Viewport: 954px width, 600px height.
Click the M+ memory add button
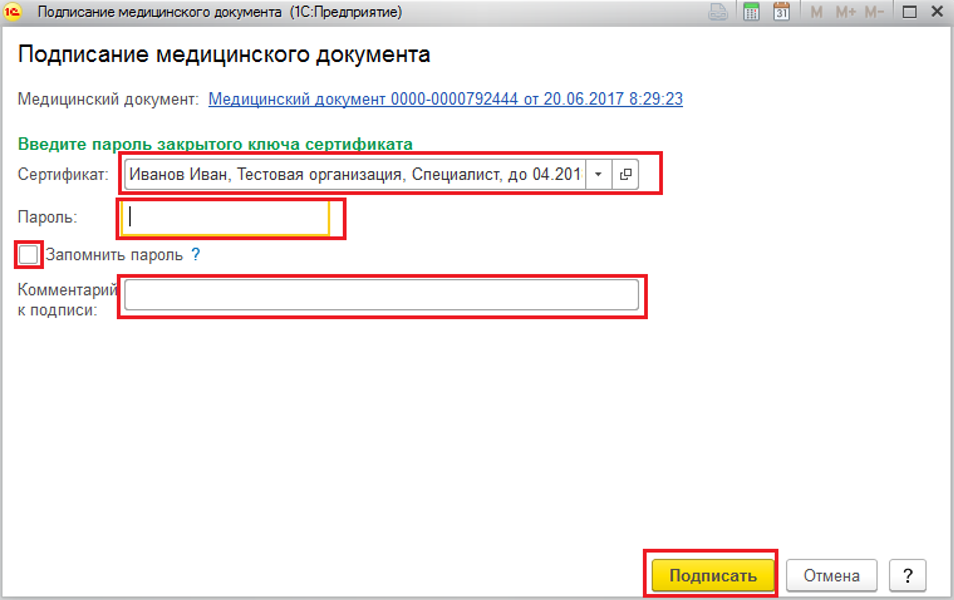click(x=845, y=12)
